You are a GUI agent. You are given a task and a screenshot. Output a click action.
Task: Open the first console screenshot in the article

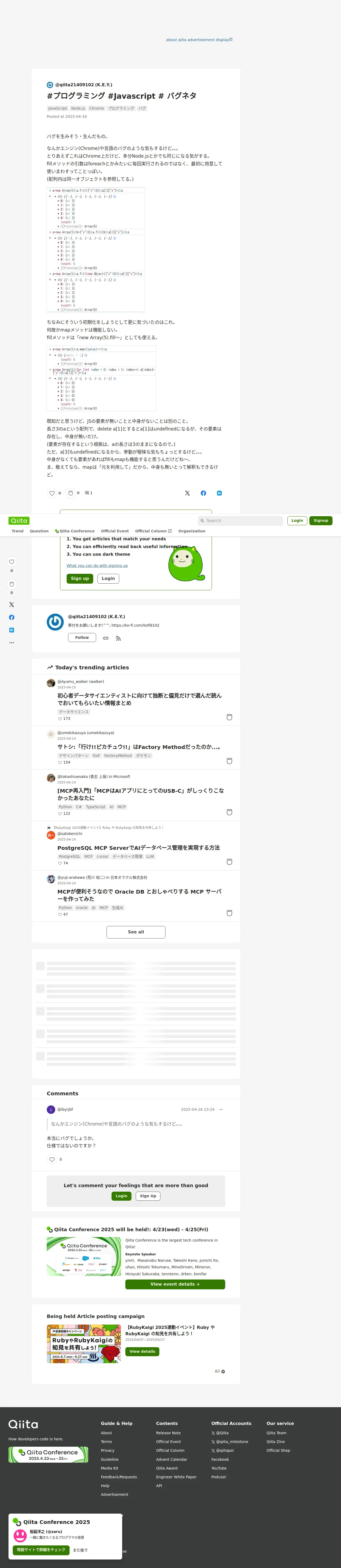pos(96,249)
